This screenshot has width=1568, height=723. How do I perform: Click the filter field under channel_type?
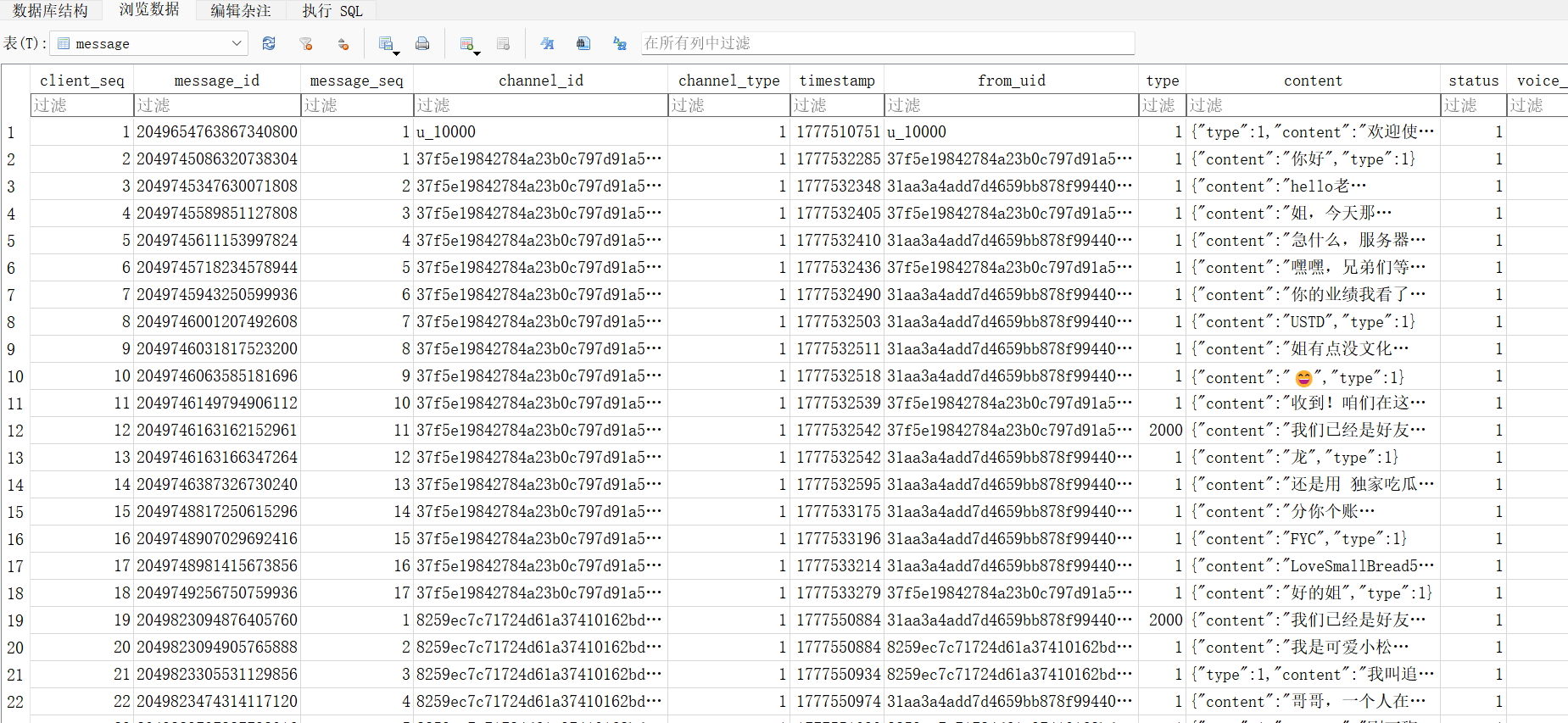pyautogui.click(x=729, y=105)
